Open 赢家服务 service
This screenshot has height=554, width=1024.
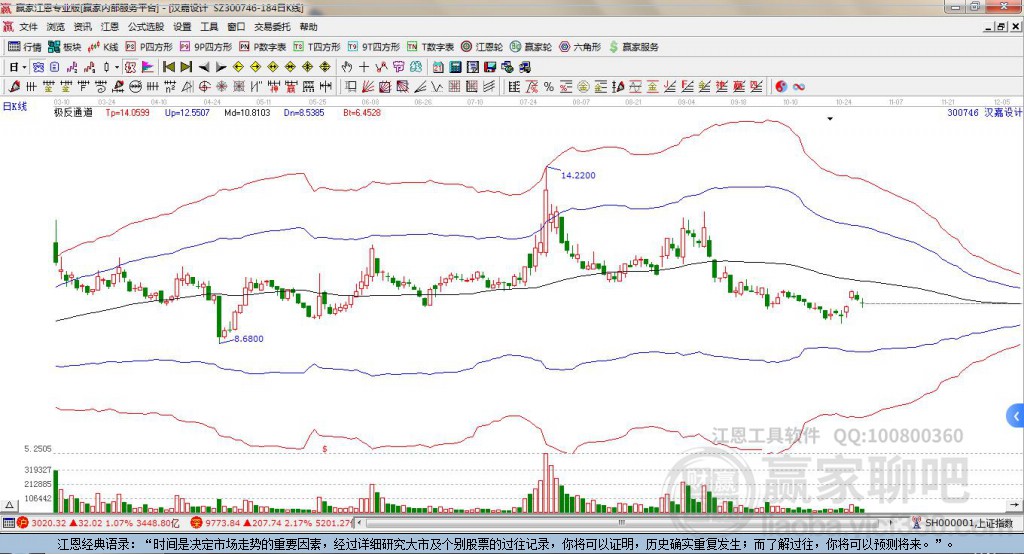(x=633, y=47)
